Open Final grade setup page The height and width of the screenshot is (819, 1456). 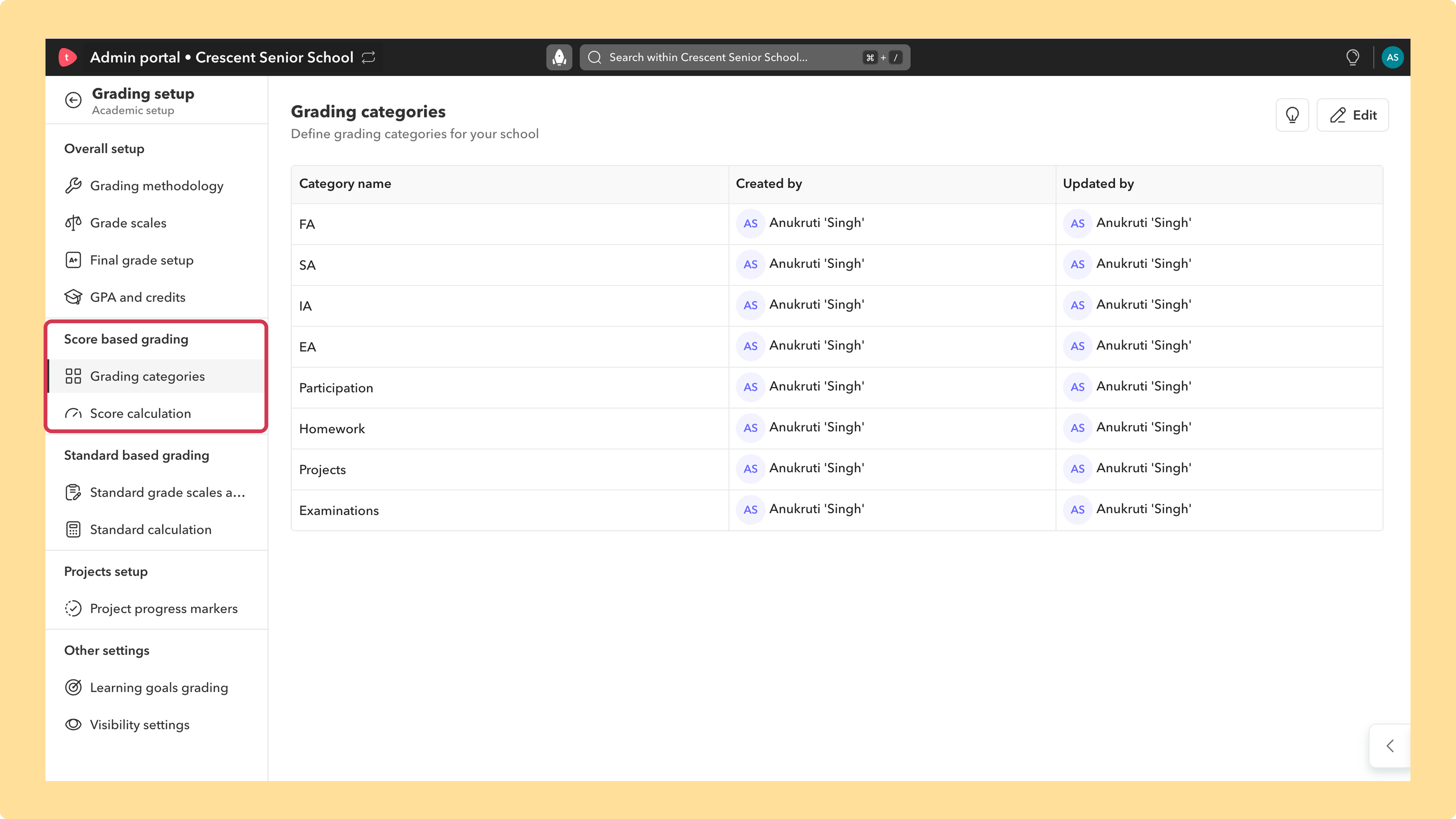tap(157, 260)
